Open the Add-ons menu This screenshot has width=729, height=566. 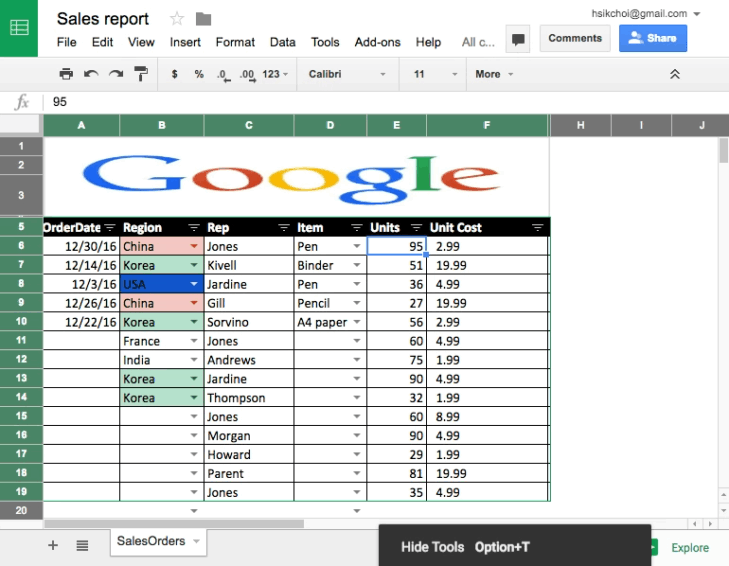378,42
